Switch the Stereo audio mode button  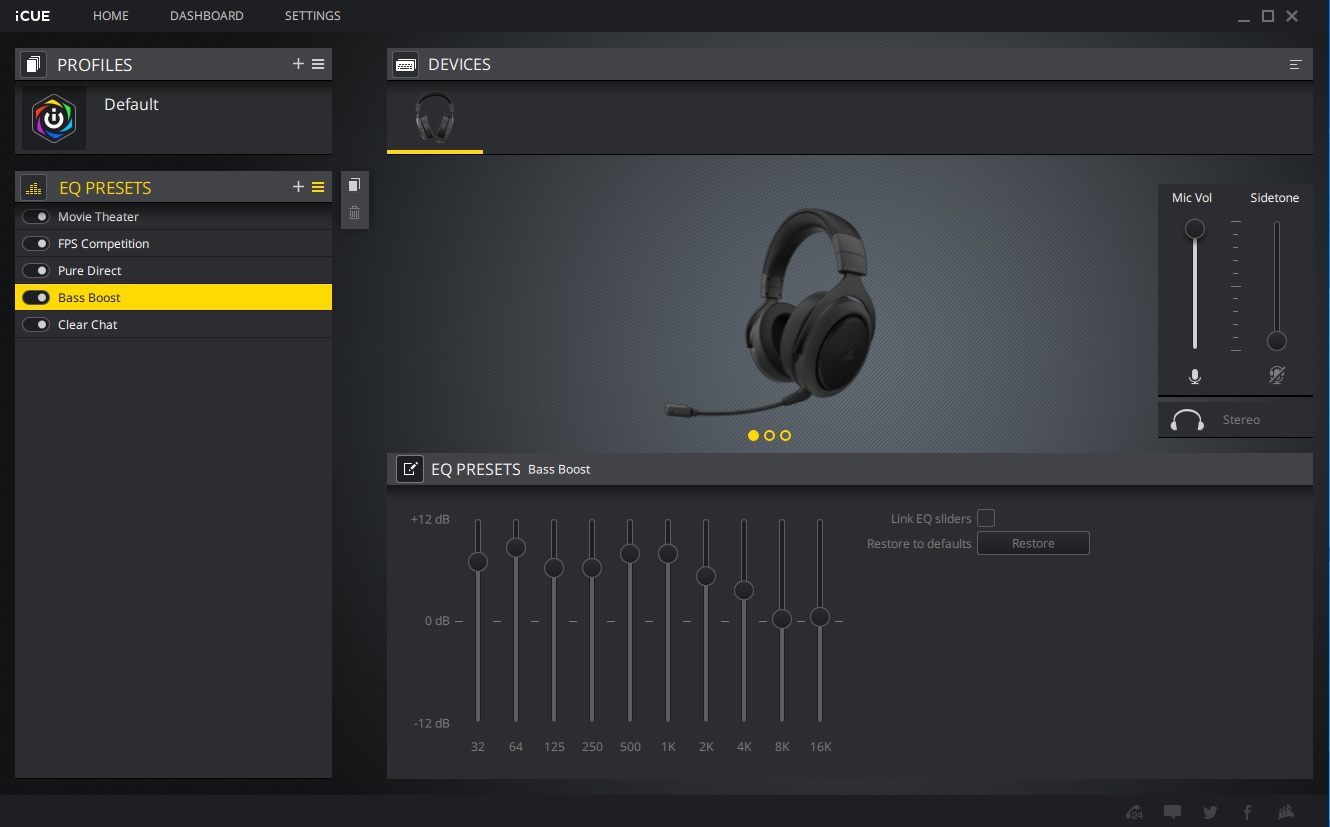point(1188,420)
